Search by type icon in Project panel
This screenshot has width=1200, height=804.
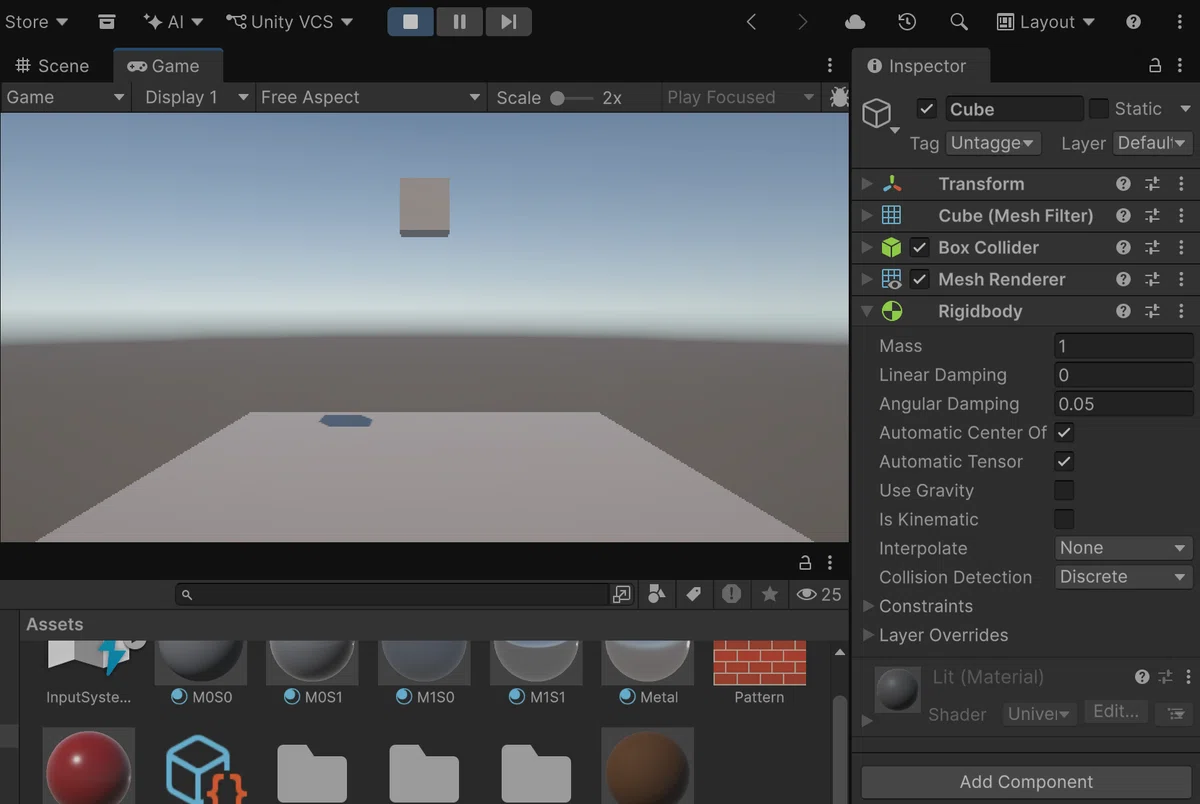pyautogui.click(x=656, y=594)
